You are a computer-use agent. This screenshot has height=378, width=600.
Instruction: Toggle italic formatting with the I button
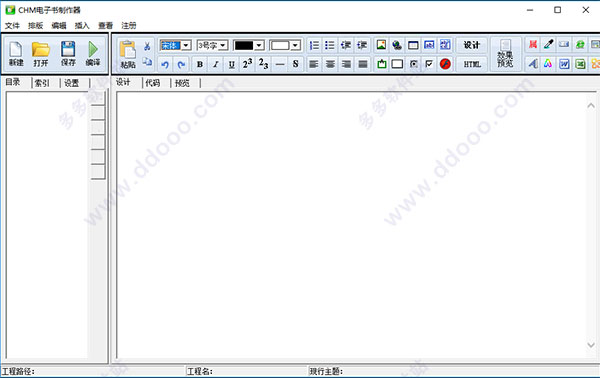(216, 64)
